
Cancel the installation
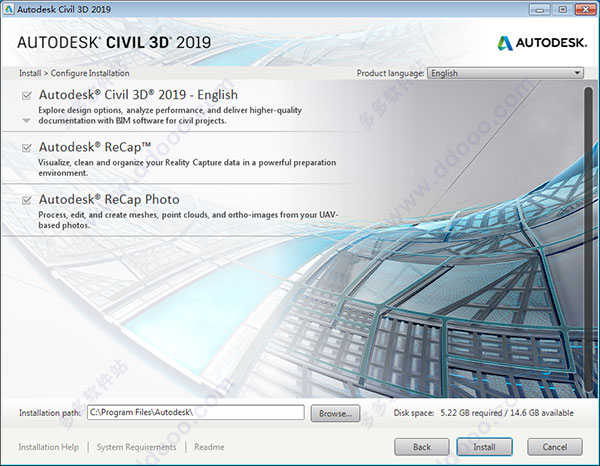coord(554,447)
